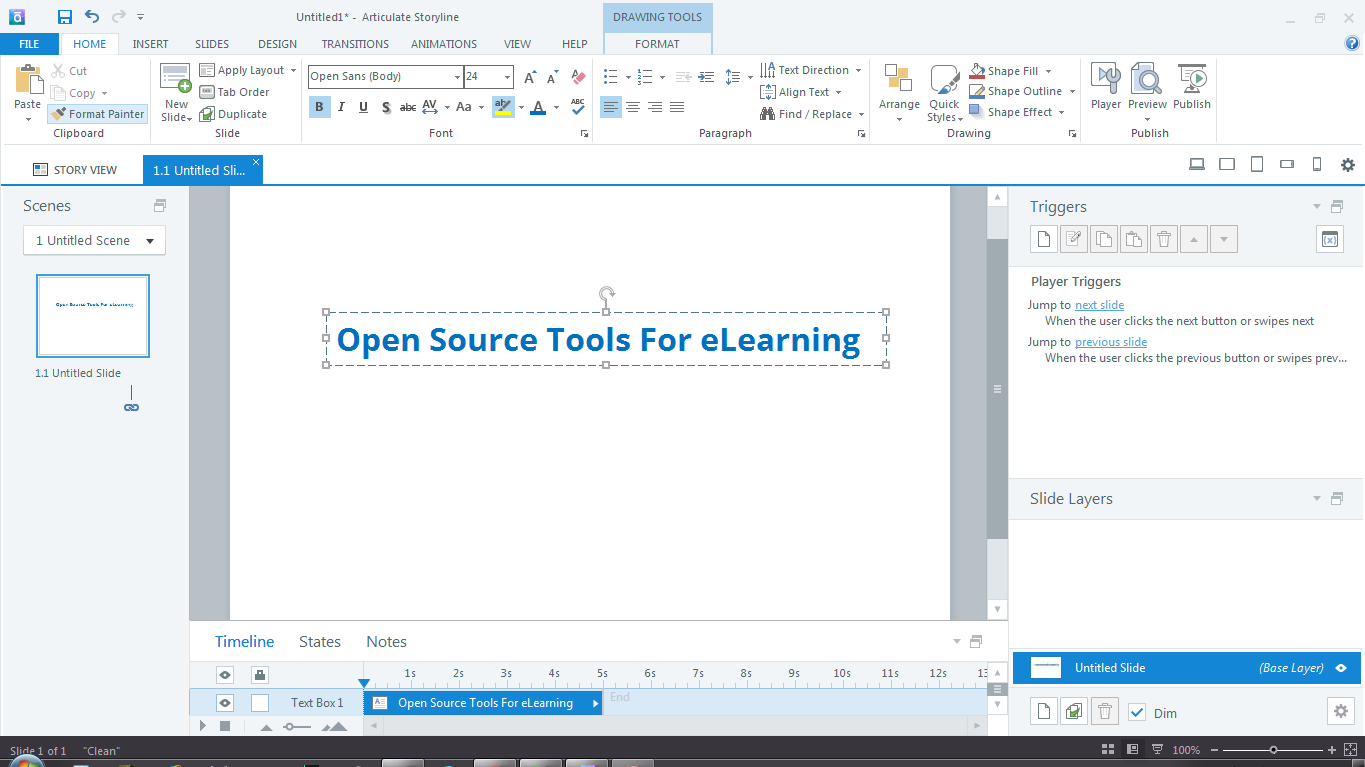Open the Tab Order button

234,92
